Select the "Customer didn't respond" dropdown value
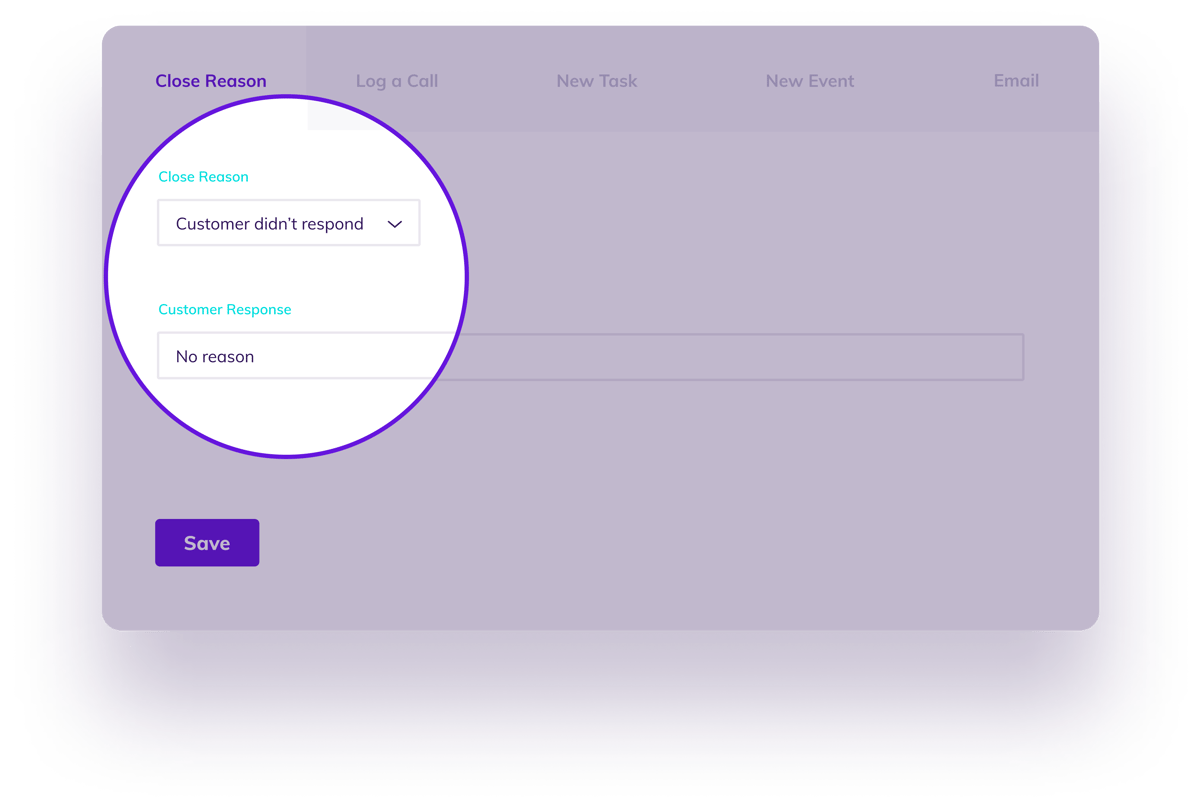The image size is (1200, 807). pos(269,224)
